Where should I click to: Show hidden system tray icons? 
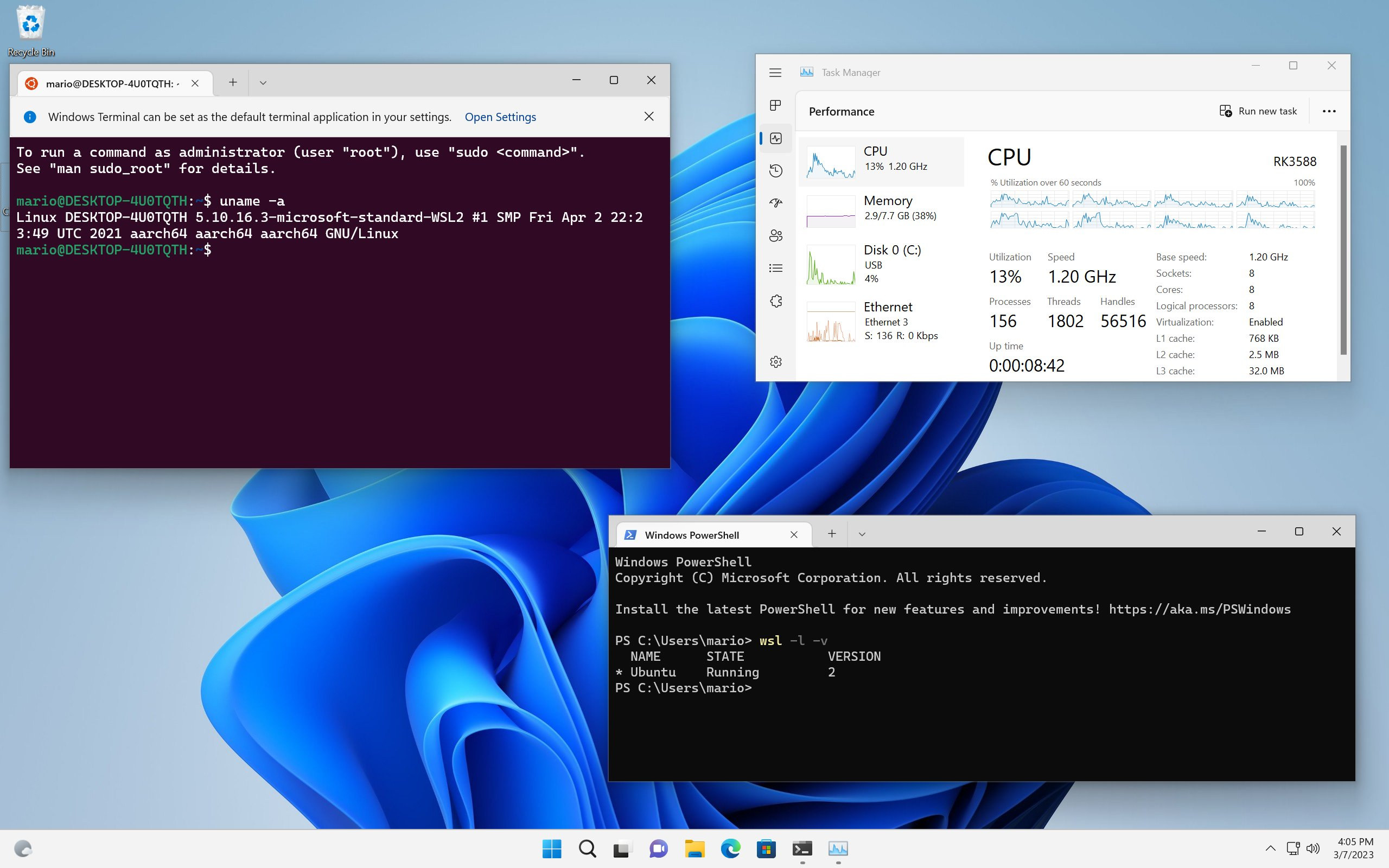pos(1270,848)
